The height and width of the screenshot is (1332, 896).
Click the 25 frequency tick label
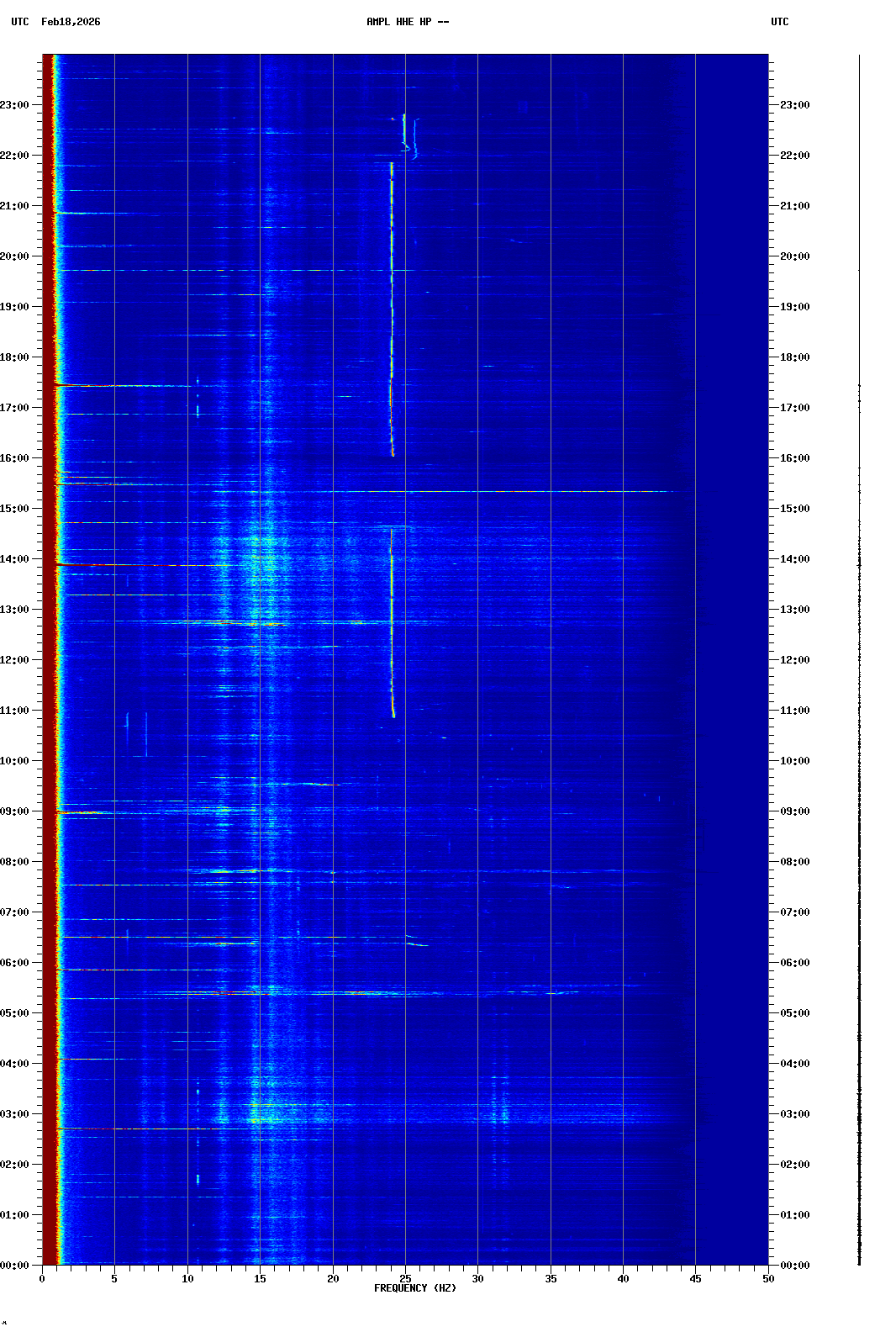tap(405, 1279)
